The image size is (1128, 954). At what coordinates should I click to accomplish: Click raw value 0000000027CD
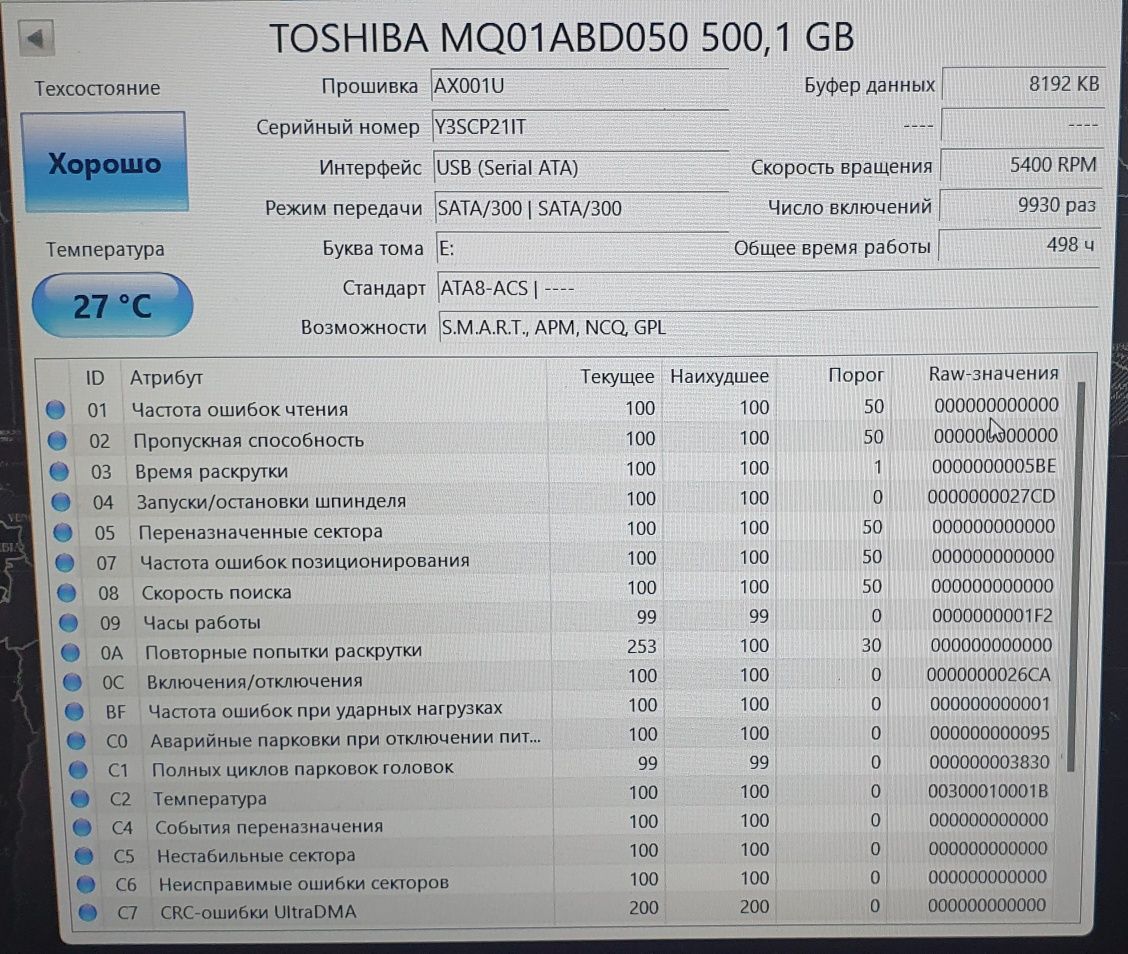tap(991, 497)
